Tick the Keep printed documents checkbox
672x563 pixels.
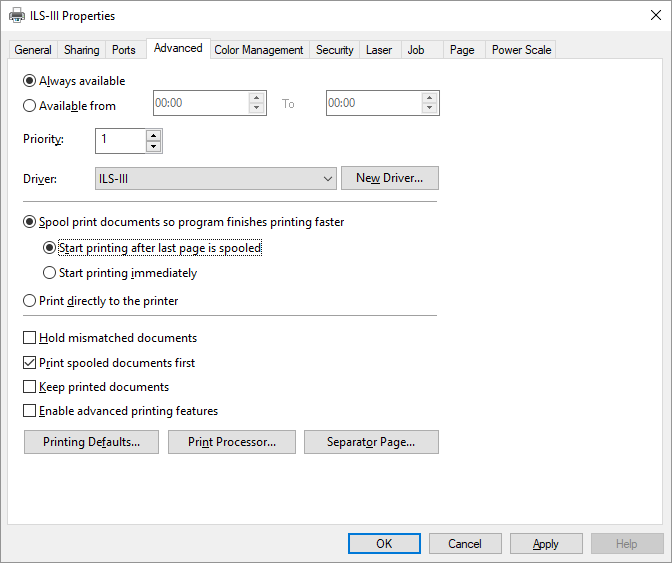29,386
